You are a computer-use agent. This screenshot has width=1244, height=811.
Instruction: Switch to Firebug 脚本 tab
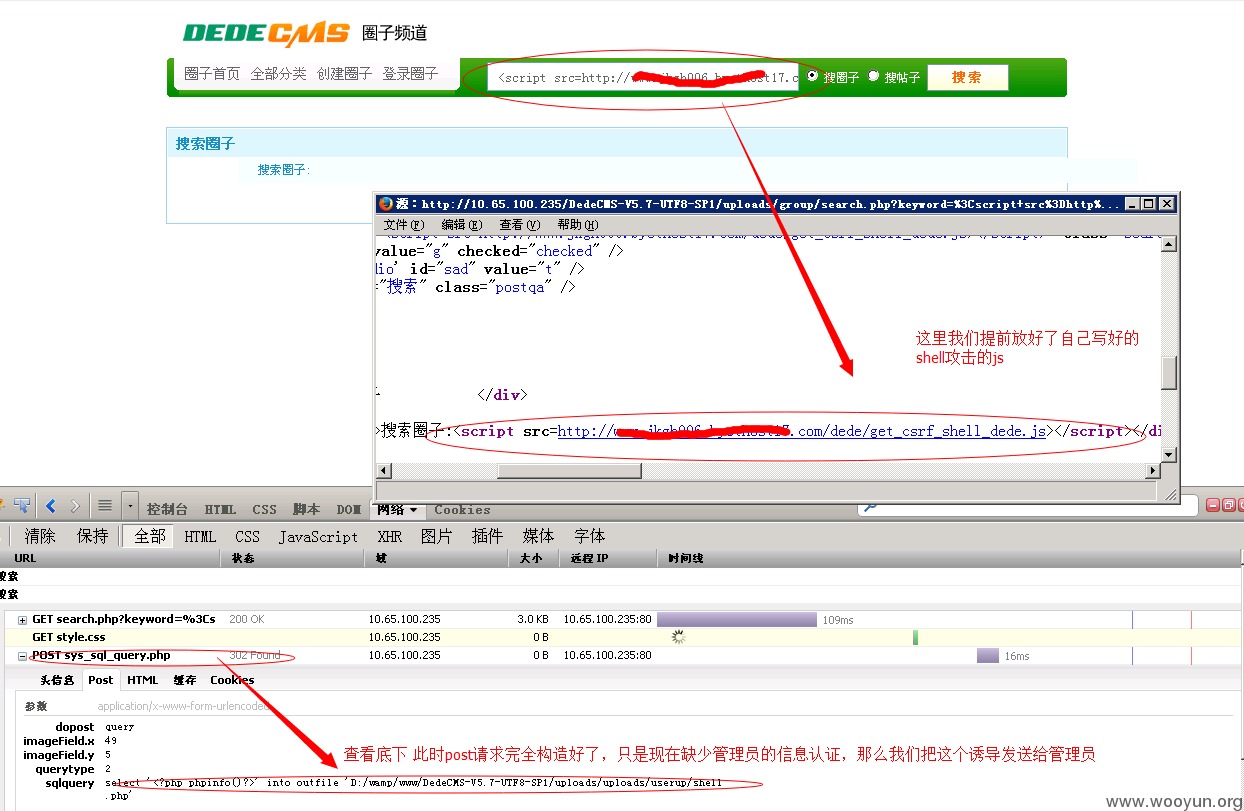click(x=306, y=509)
